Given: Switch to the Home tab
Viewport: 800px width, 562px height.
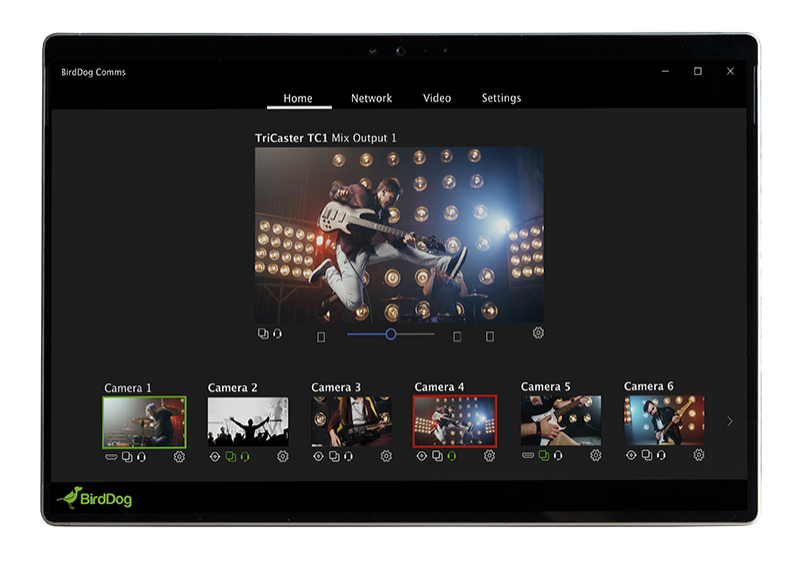Looking at the screenshot, I should pos(298,98).
